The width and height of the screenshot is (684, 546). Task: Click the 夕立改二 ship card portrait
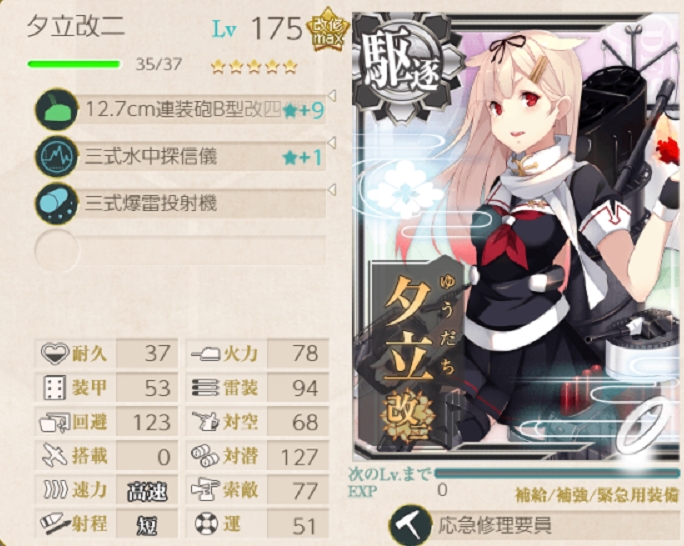[517, 236]
